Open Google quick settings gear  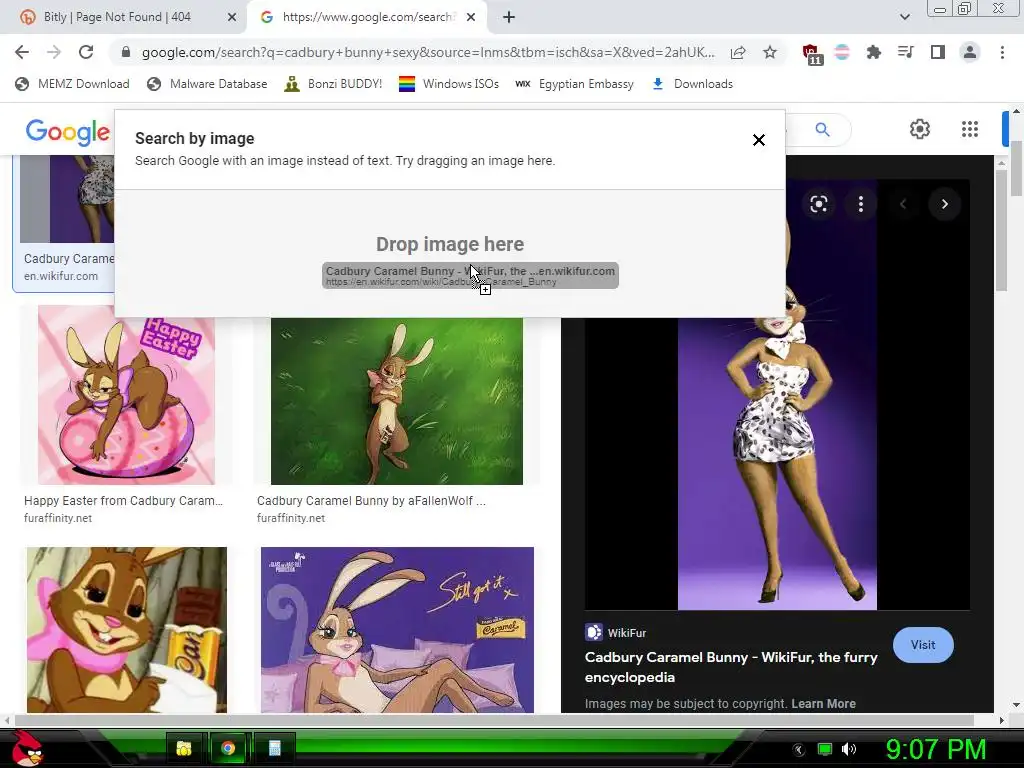[x=920, y=129]
